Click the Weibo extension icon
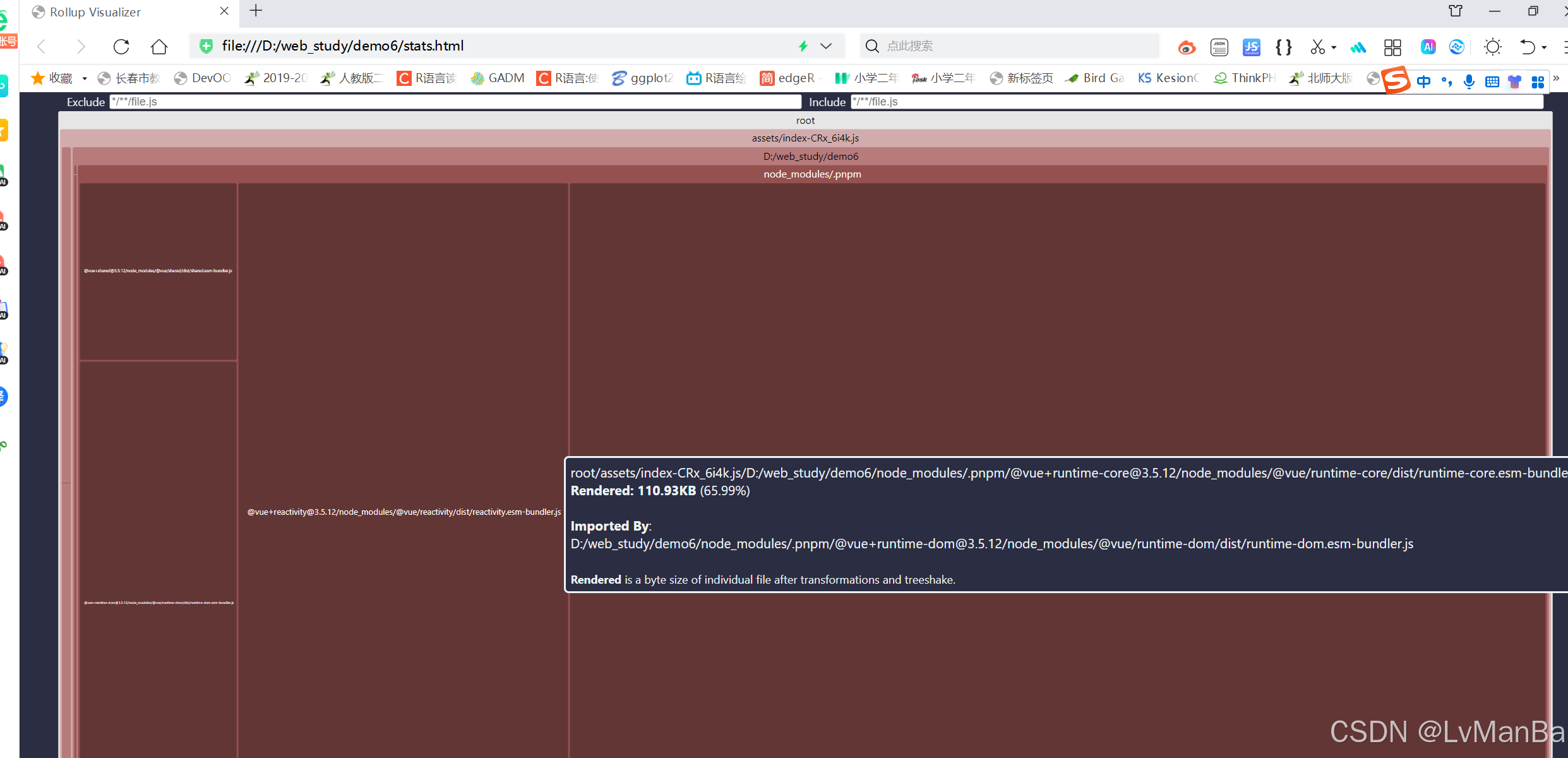1568x758 pixels. tap(1187, 47)
